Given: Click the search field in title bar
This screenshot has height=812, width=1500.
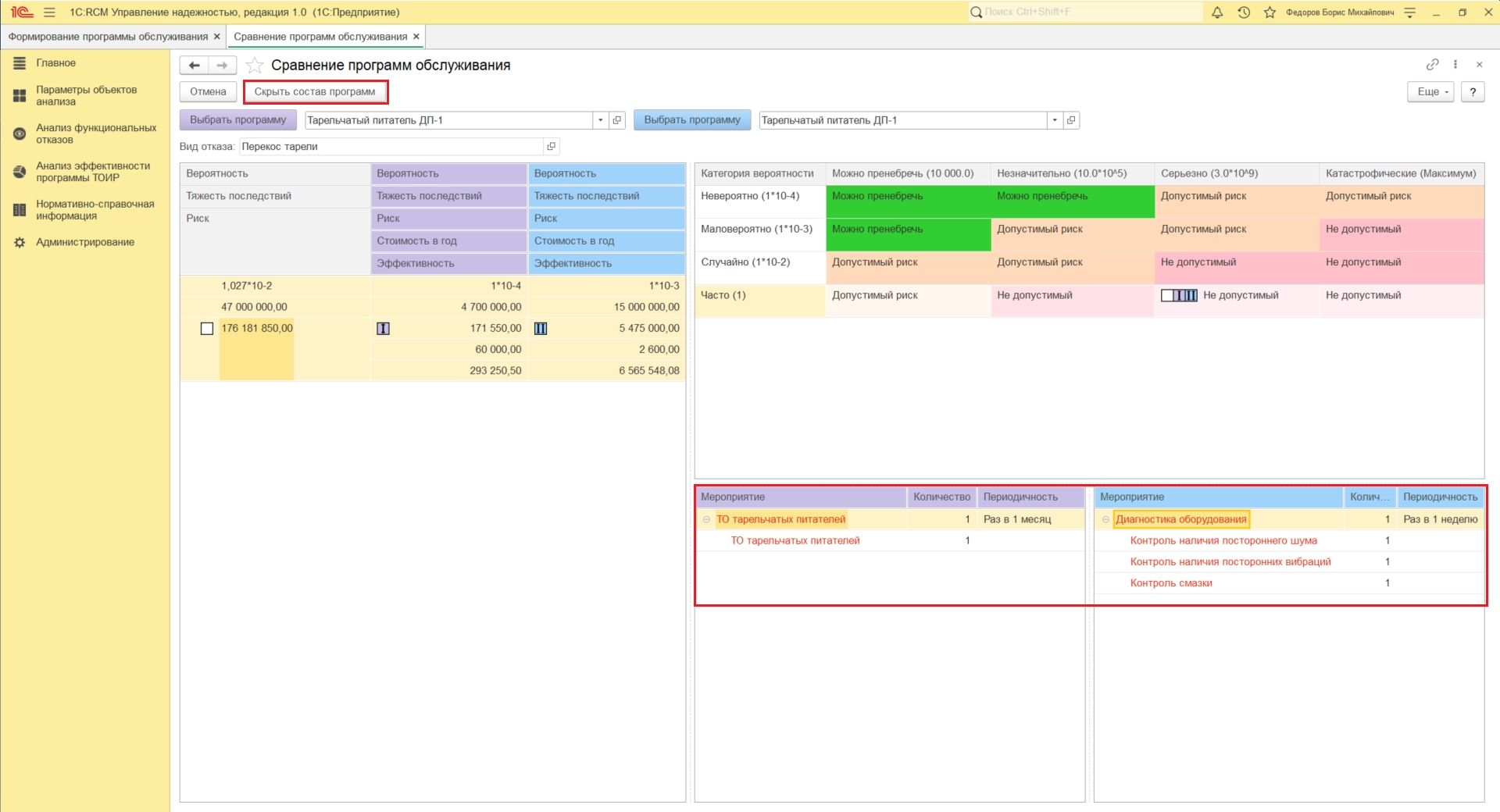Looking at the screenshot, I should pos(1086,12).
